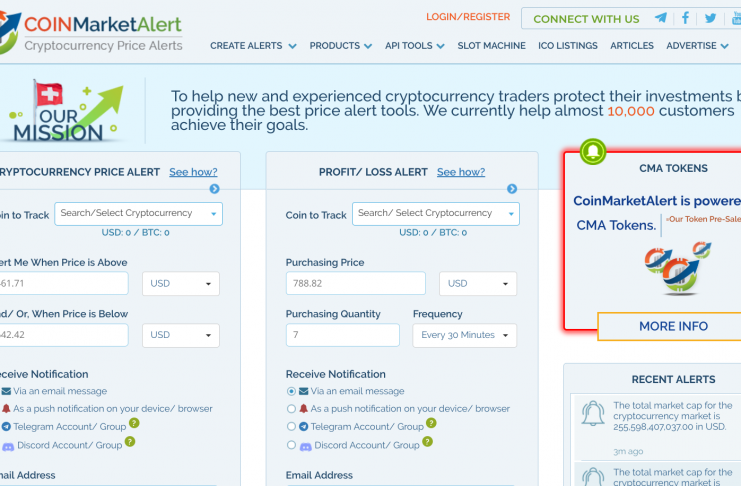Click help icon beside Discord in Price Alert panel
Viewport: 741px width, 486px height.
130,442
